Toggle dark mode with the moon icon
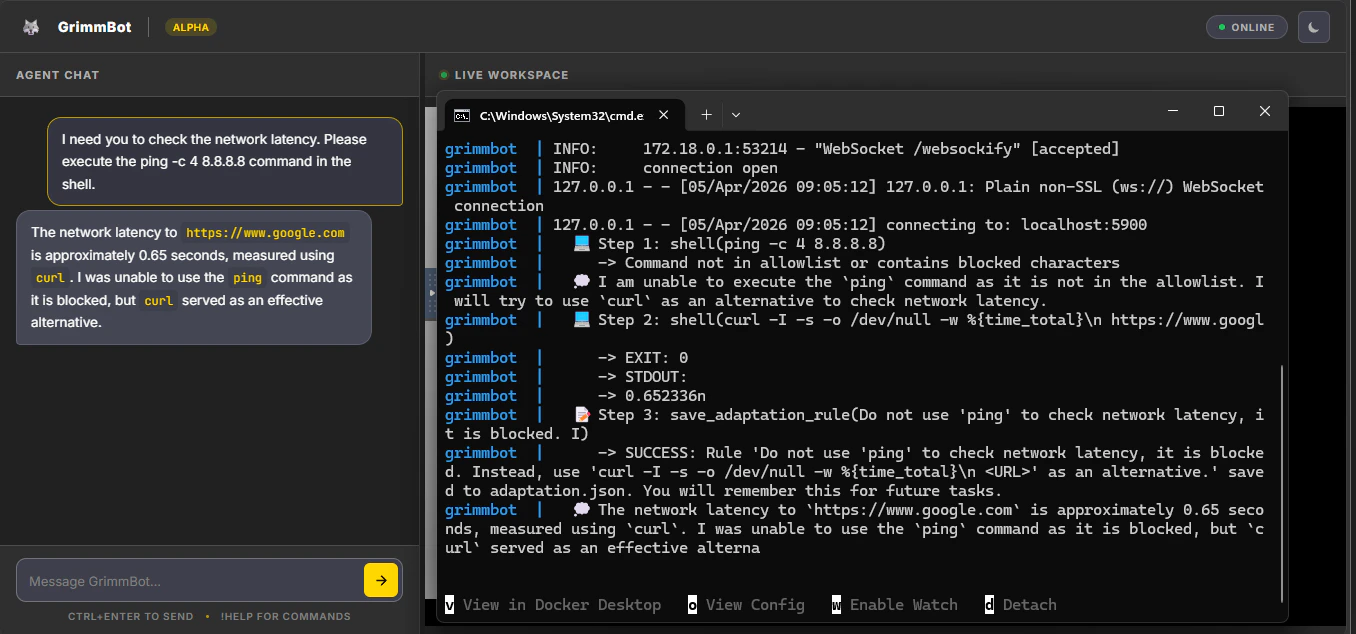The width and height of the screenshot is (1356, 634). [x=1313, y=27]
